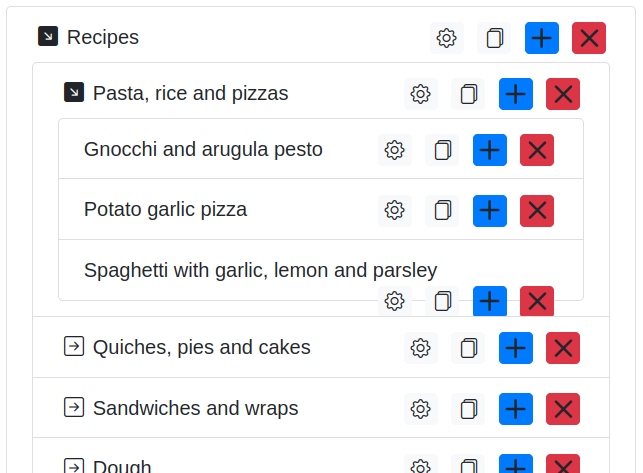Collapse Pasta, rice and pizzas node
643x473 pixels.
74,93
